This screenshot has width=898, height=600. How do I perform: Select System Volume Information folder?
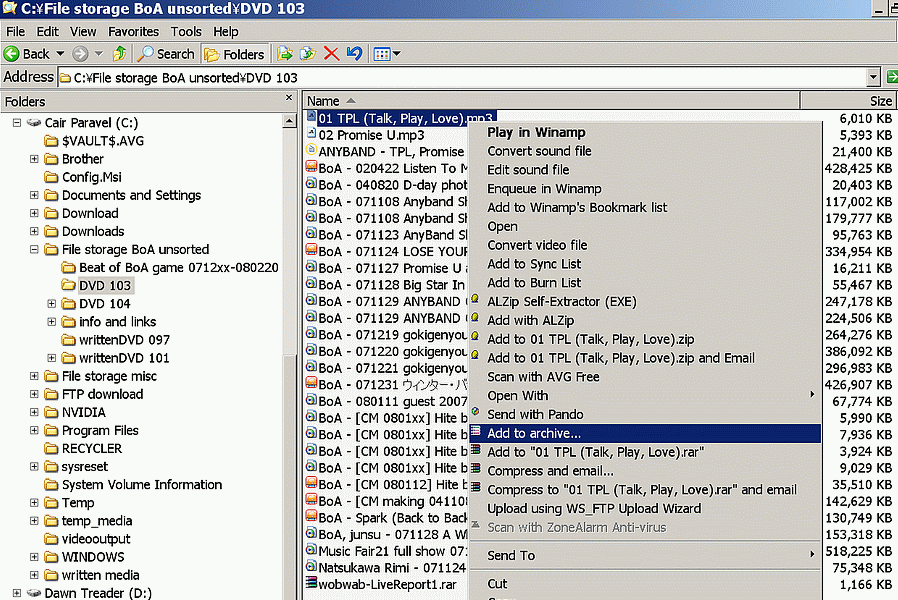click(x=141, y=484)
